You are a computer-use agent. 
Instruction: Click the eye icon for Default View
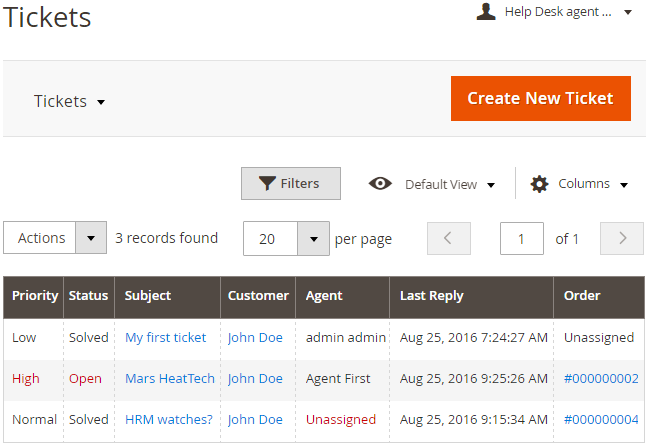(380, 183)
